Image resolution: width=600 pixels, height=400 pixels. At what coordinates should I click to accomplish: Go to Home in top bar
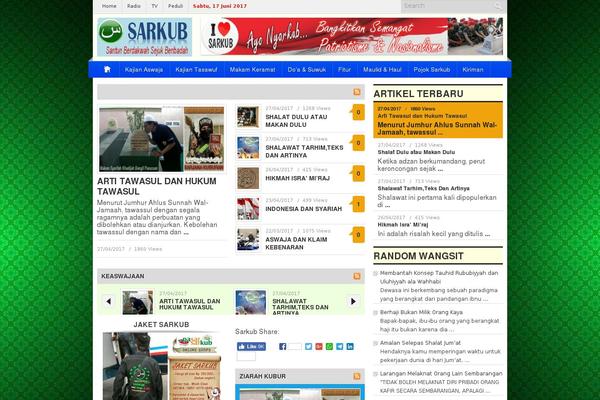tap(109, 6)
